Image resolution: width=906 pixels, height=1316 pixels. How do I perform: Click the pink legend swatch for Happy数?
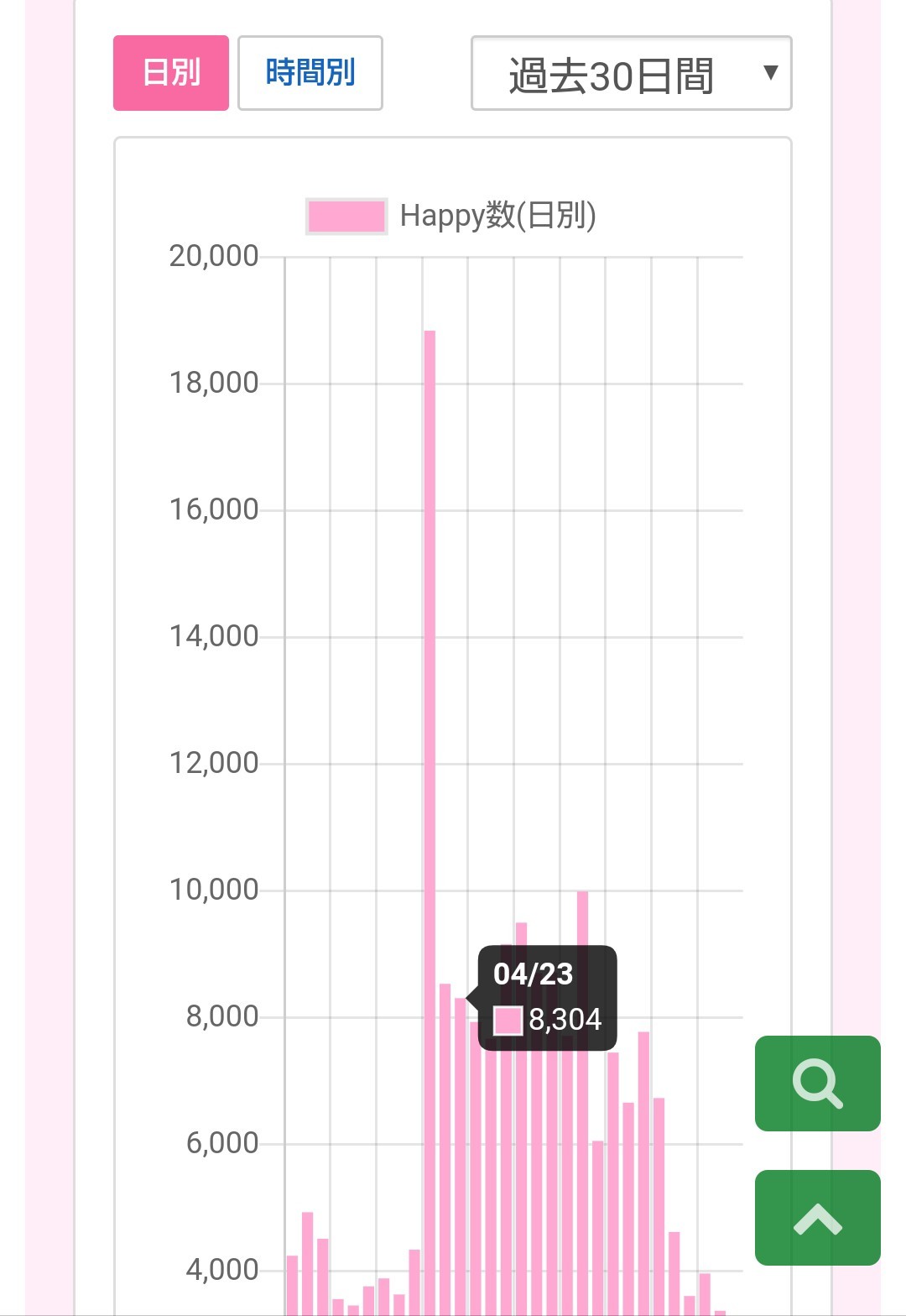[346, 216]
